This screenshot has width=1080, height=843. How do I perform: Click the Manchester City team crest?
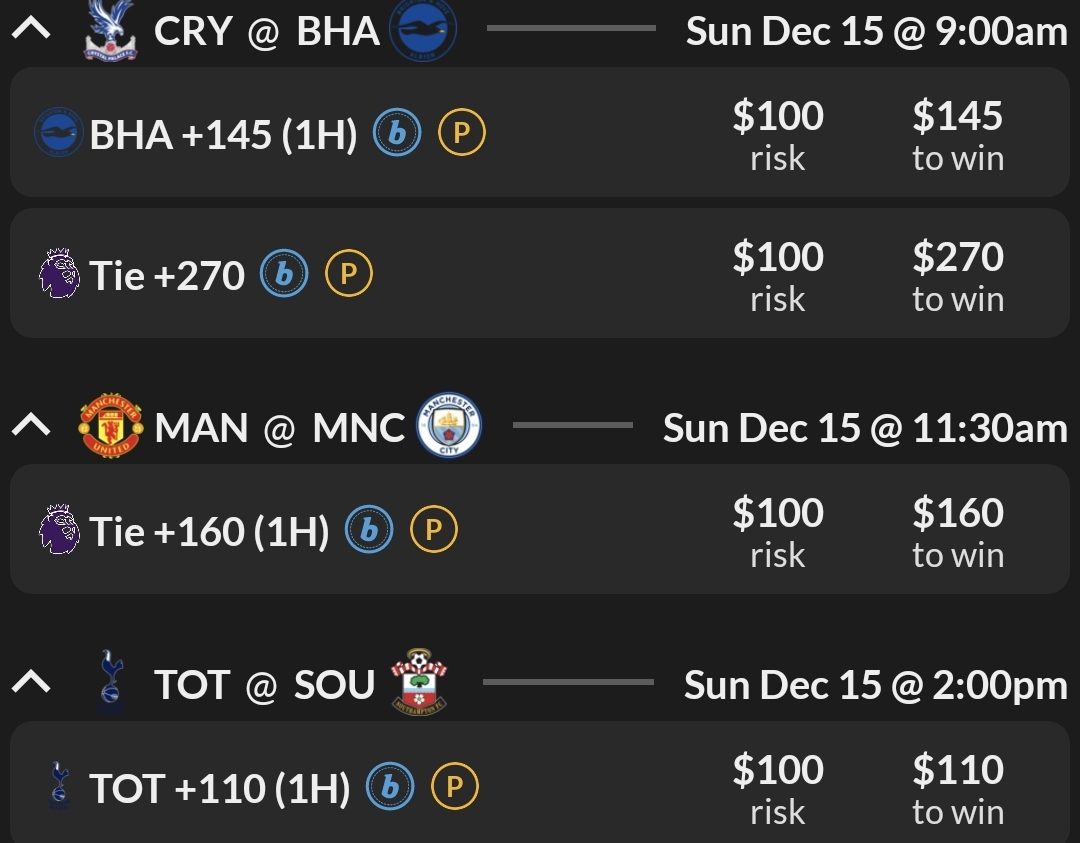448,426
